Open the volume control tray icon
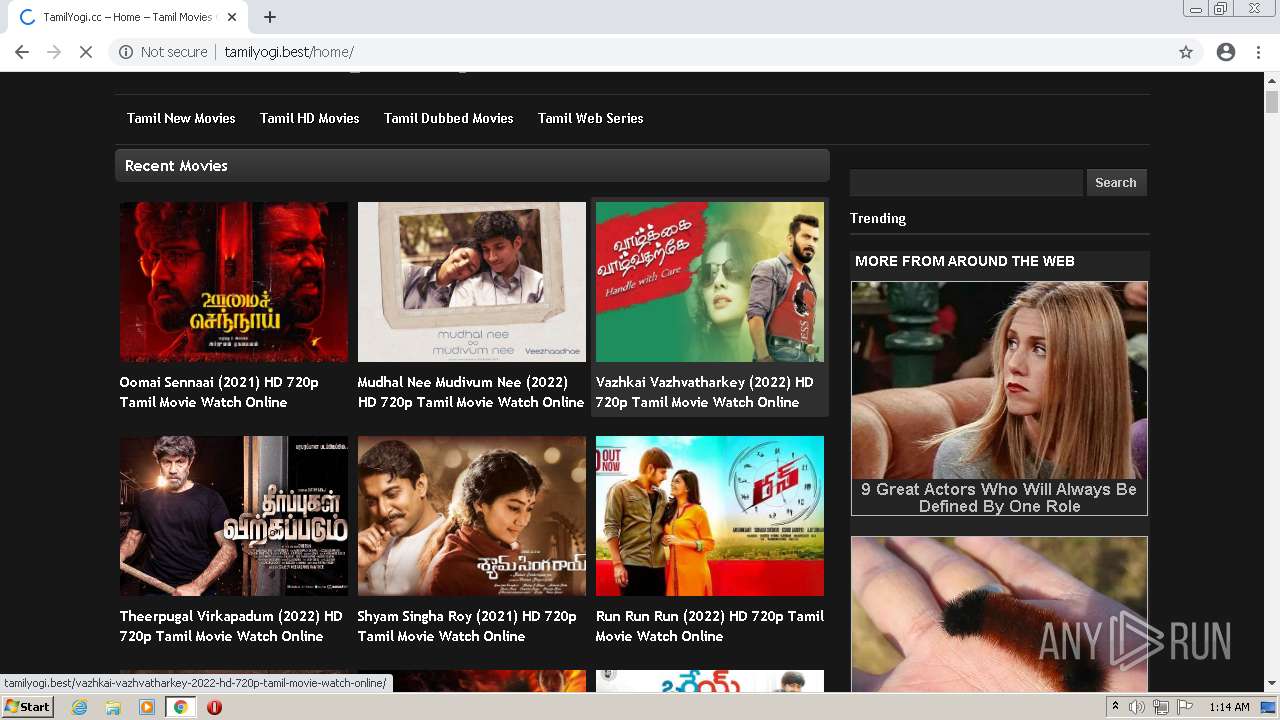 coord(1137,707)
